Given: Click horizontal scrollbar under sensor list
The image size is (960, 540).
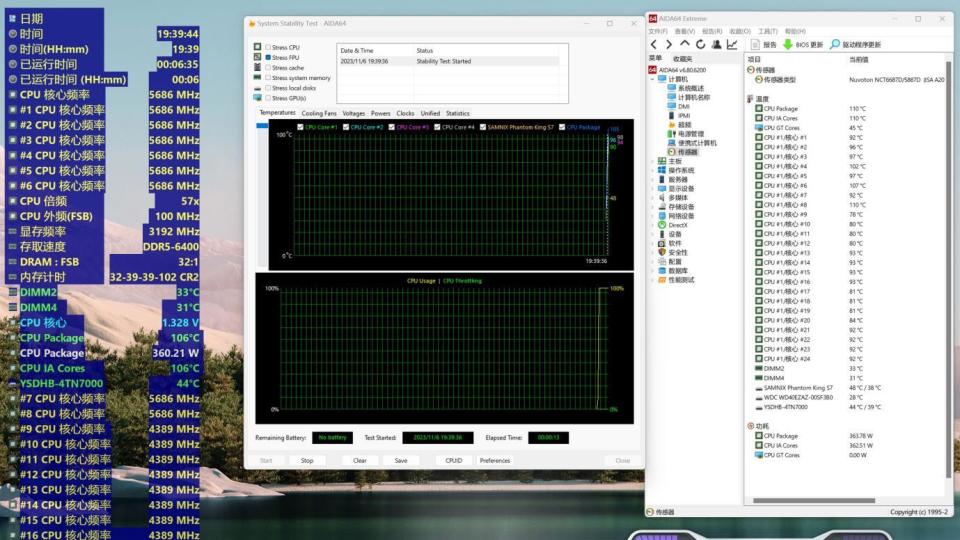Looking at the screenshot, I should [814, 500].
